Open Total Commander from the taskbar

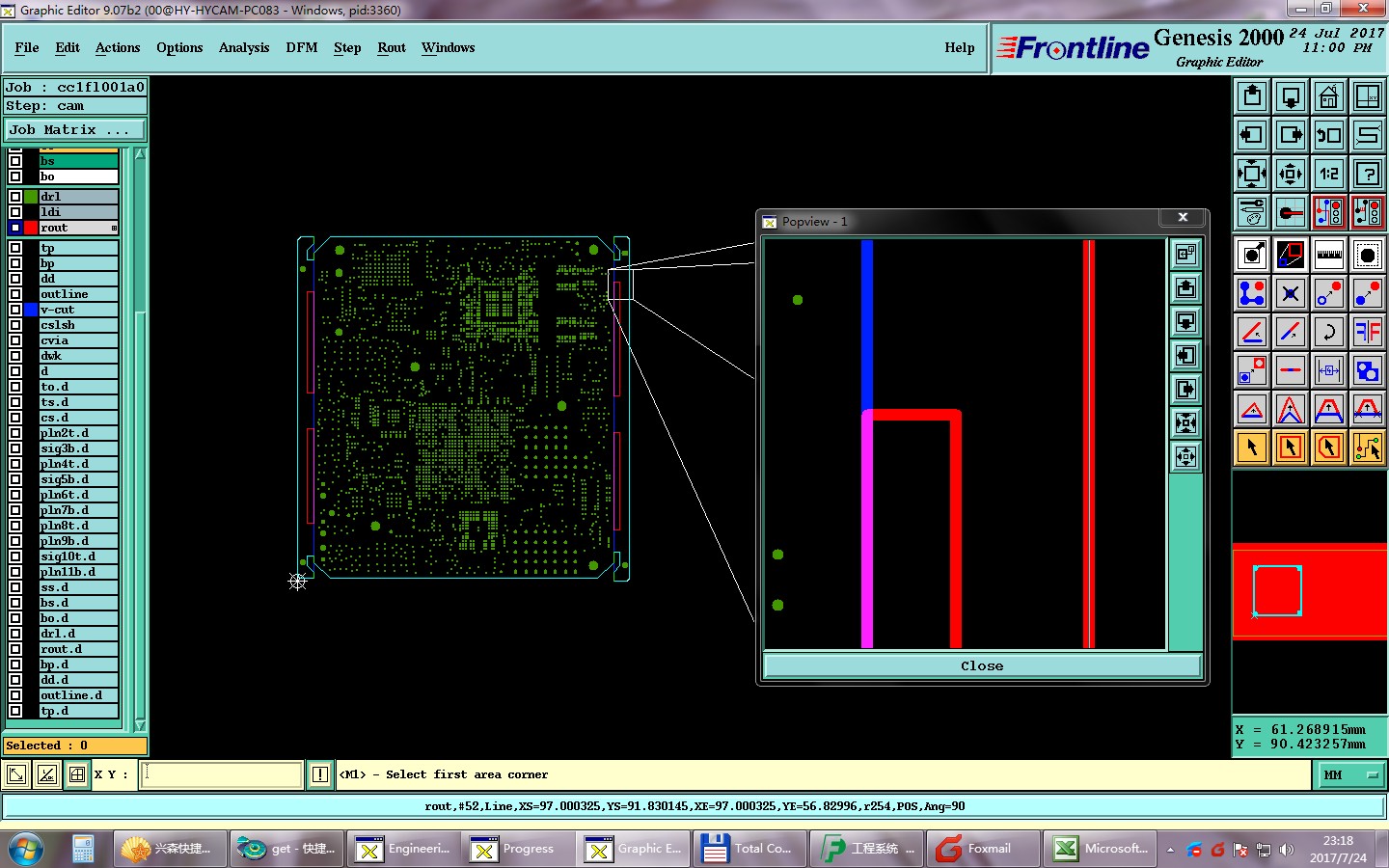coord(750,849)
